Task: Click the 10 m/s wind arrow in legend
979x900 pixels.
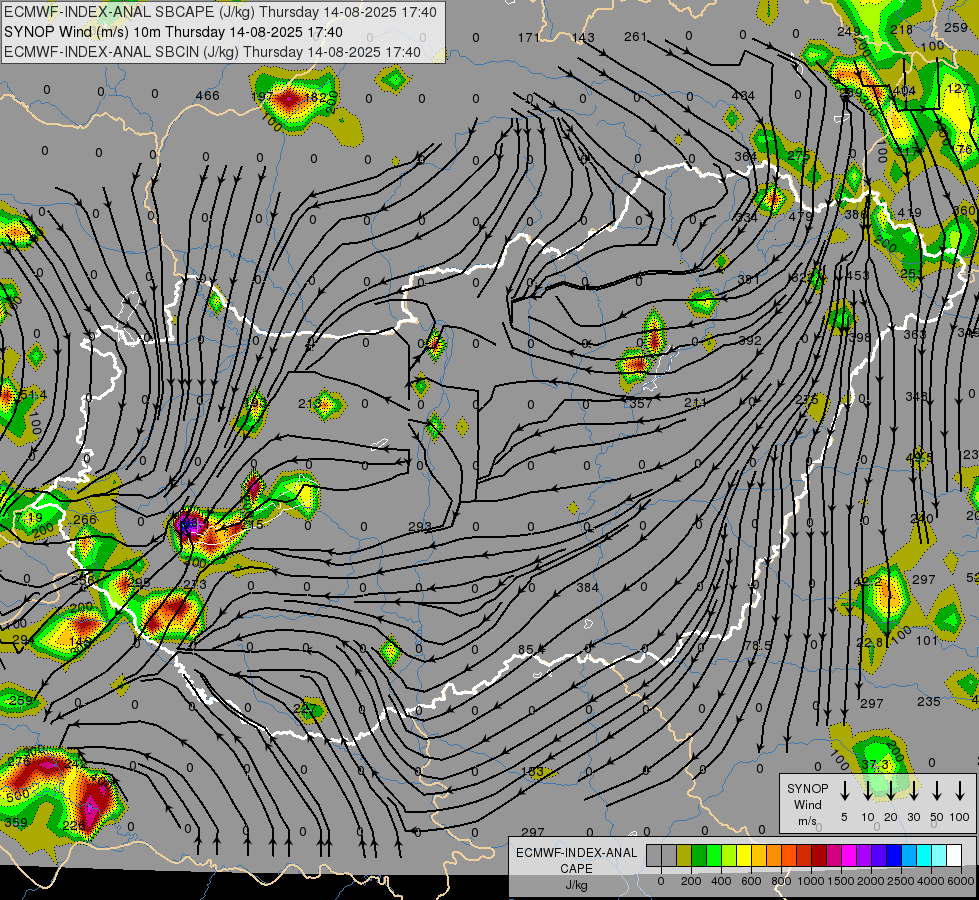Action: tap(867, 791)
